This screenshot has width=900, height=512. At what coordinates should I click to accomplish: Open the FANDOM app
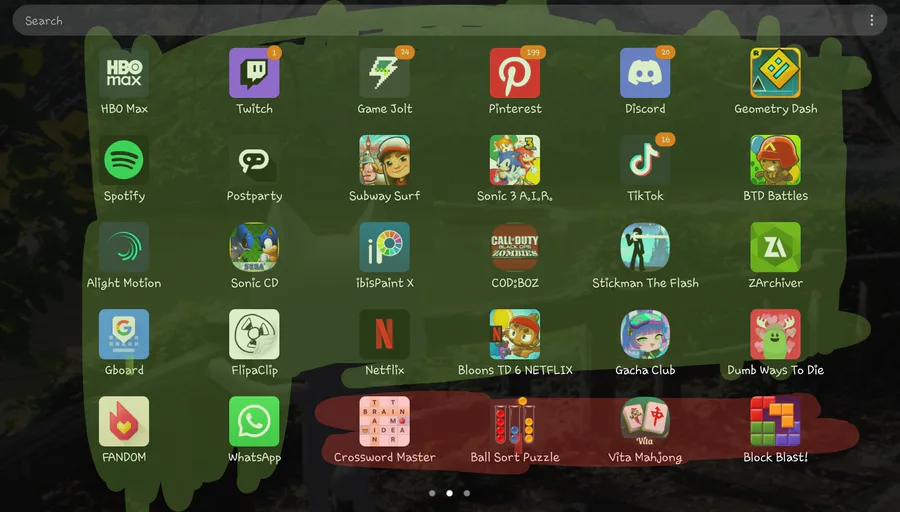click(x=124, y=422)
